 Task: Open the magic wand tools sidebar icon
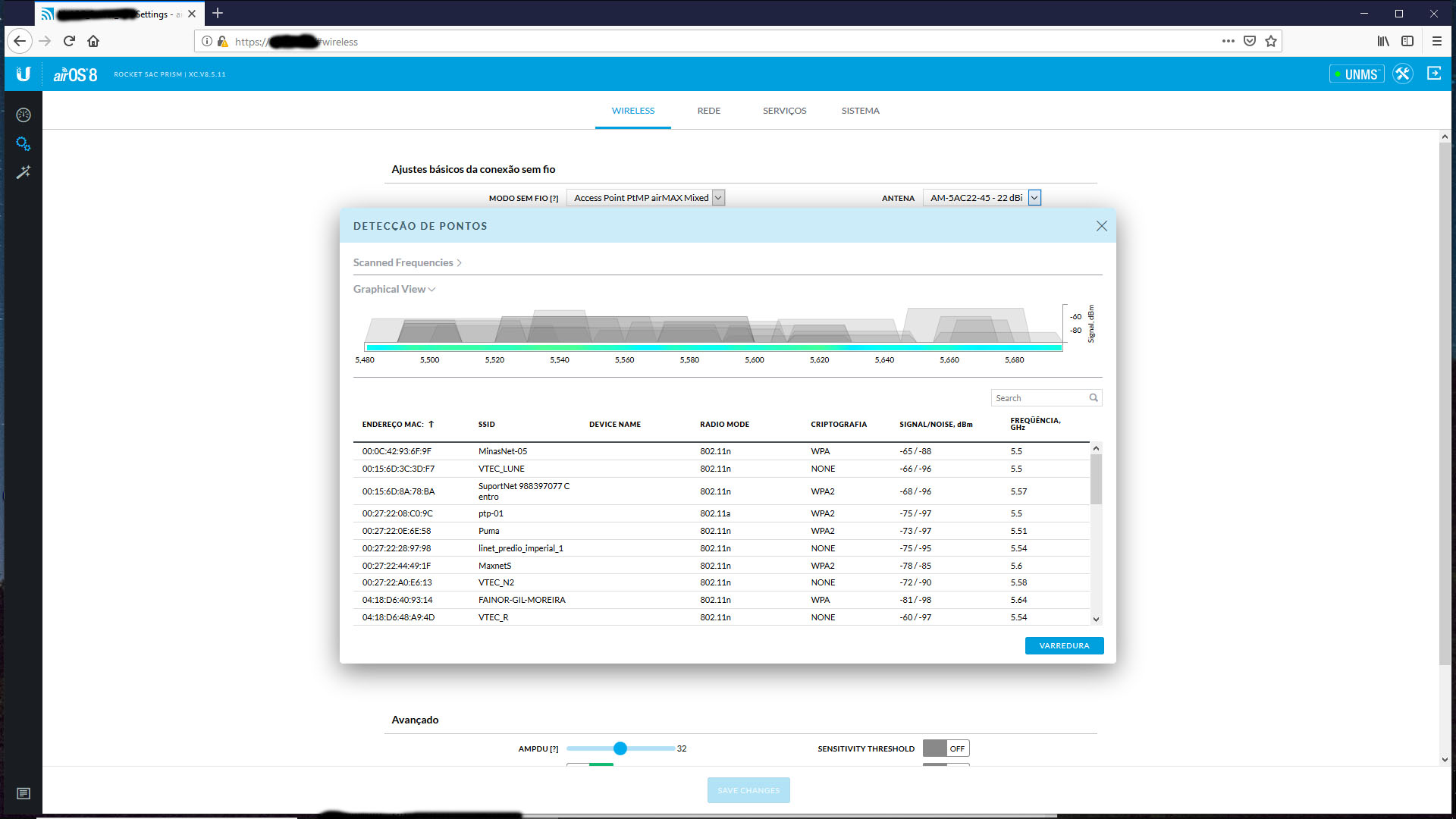point(24,172)
